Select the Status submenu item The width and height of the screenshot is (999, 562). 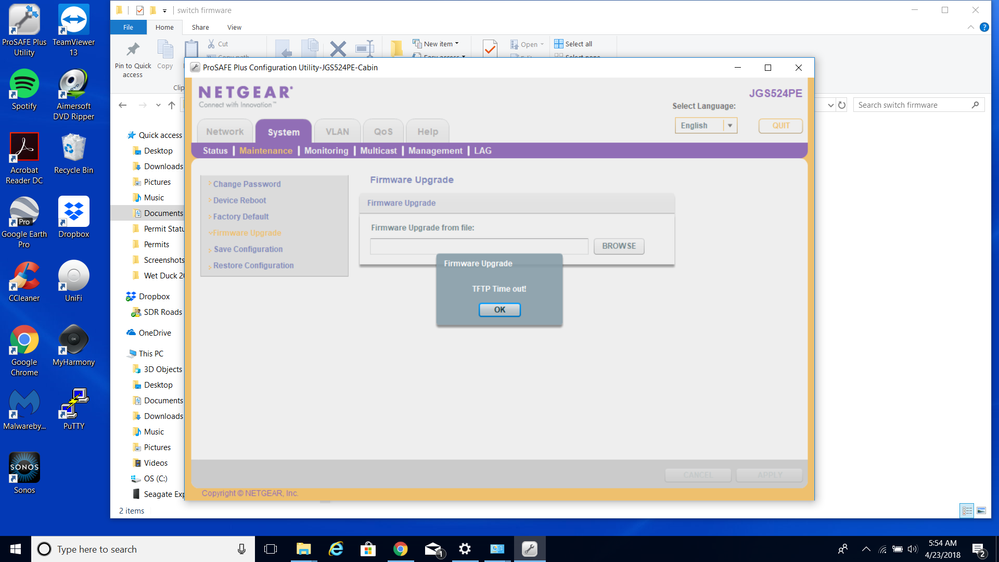click(215, 151)
